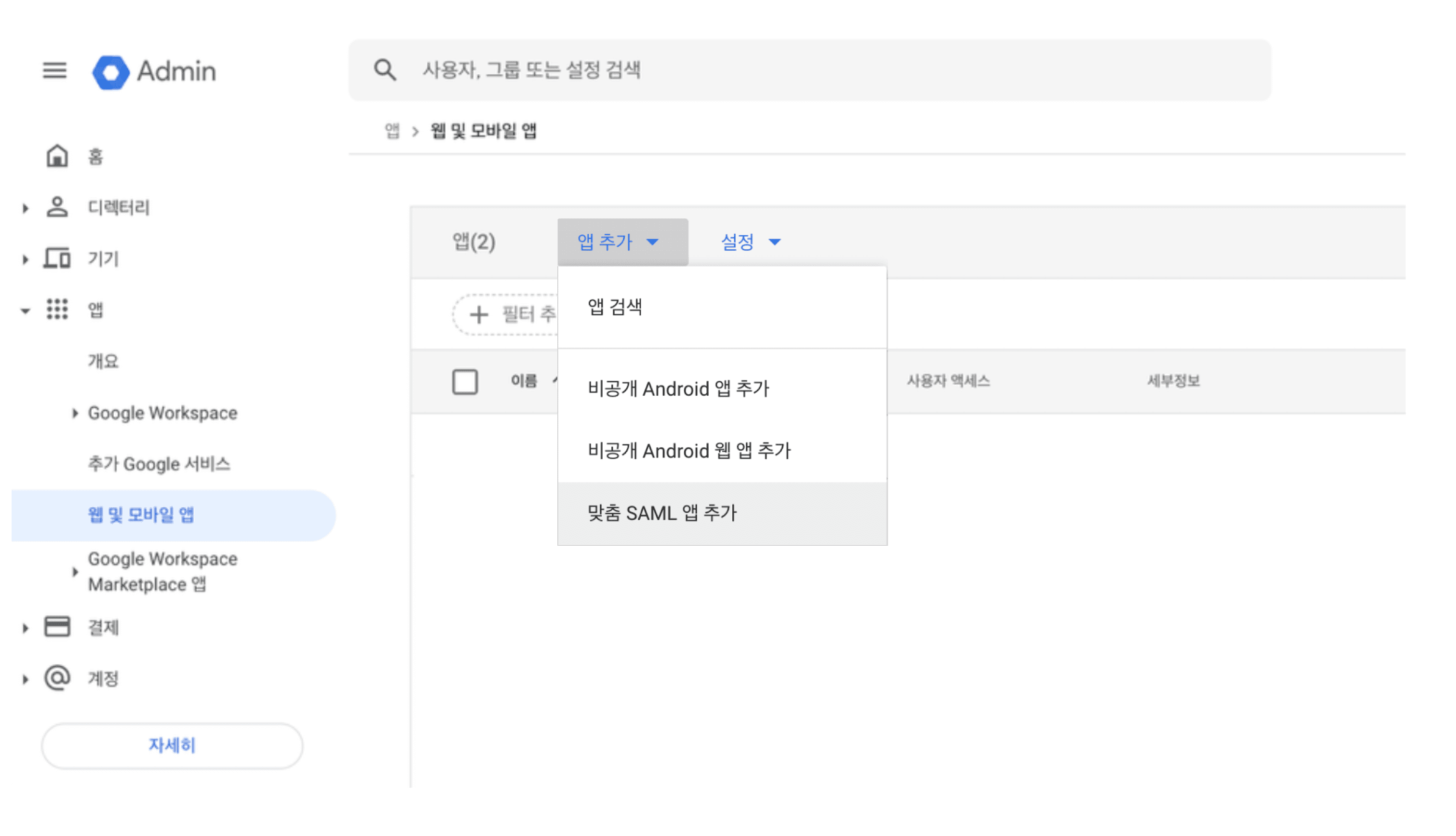1456x836 pixels.
Task: Click the directory person icon
Action: 57,207
